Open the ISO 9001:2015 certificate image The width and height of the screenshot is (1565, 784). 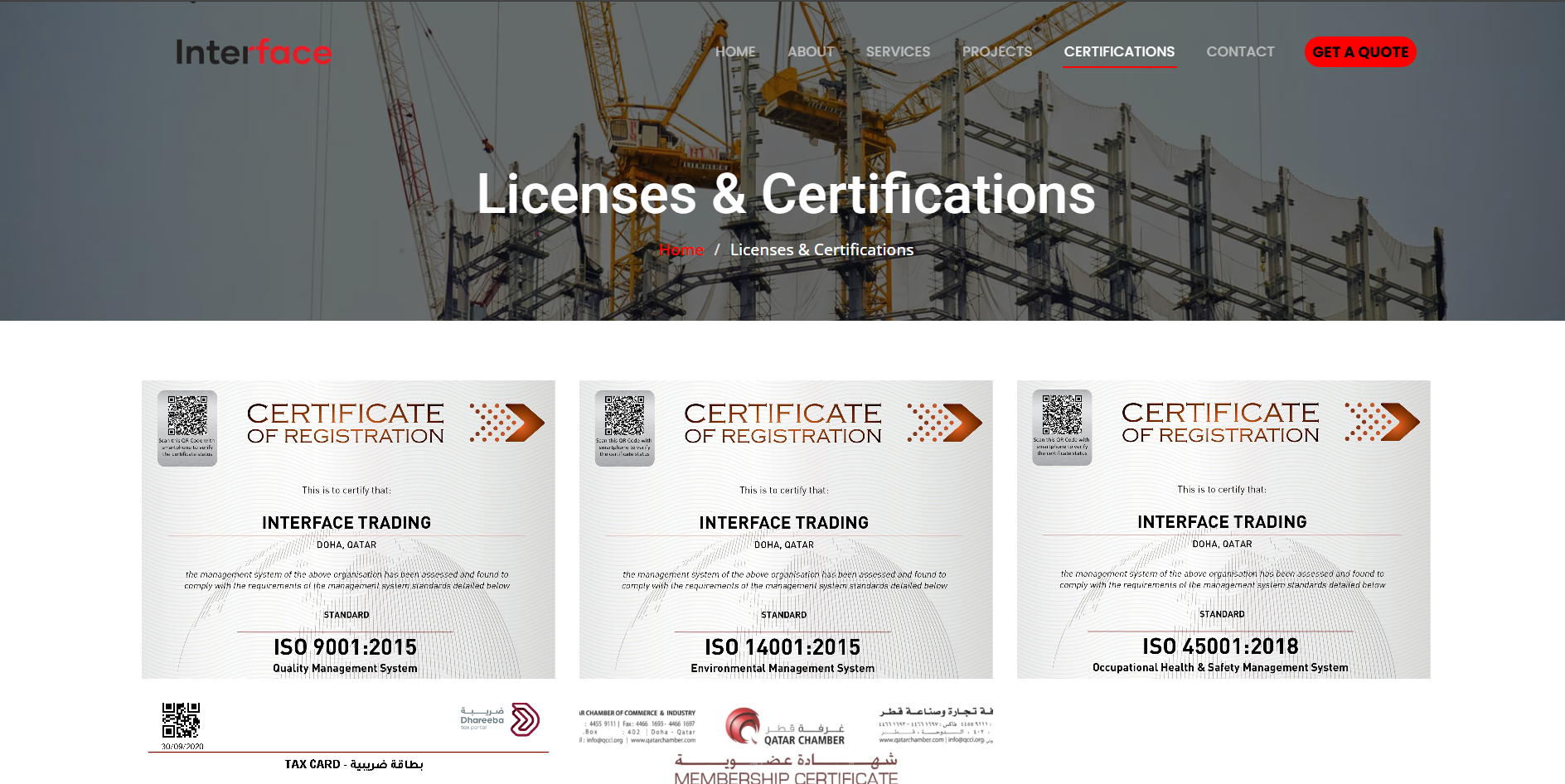348,530
